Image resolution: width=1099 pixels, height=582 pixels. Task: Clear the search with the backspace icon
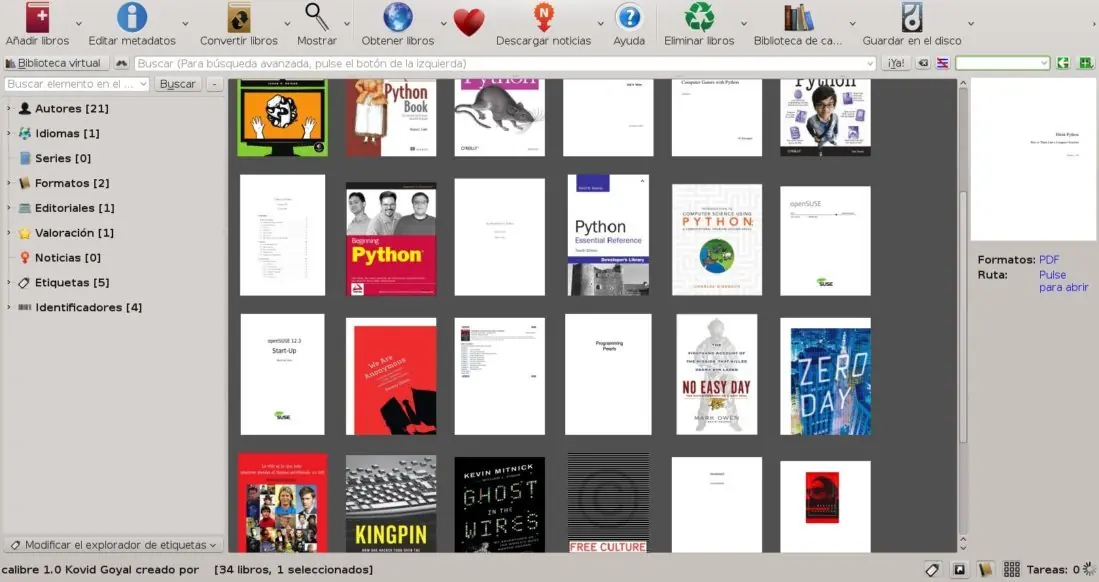coord(923,63)
